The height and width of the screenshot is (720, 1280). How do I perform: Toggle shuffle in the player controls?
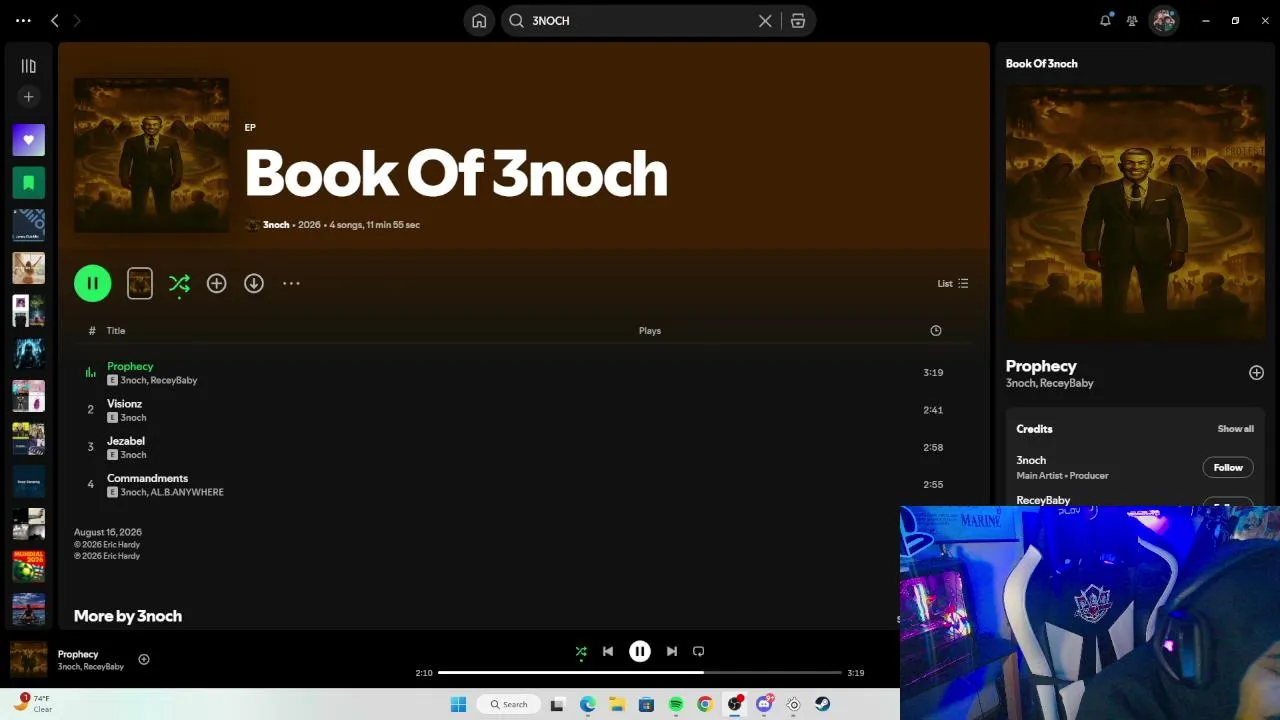(x=581, y=652)
